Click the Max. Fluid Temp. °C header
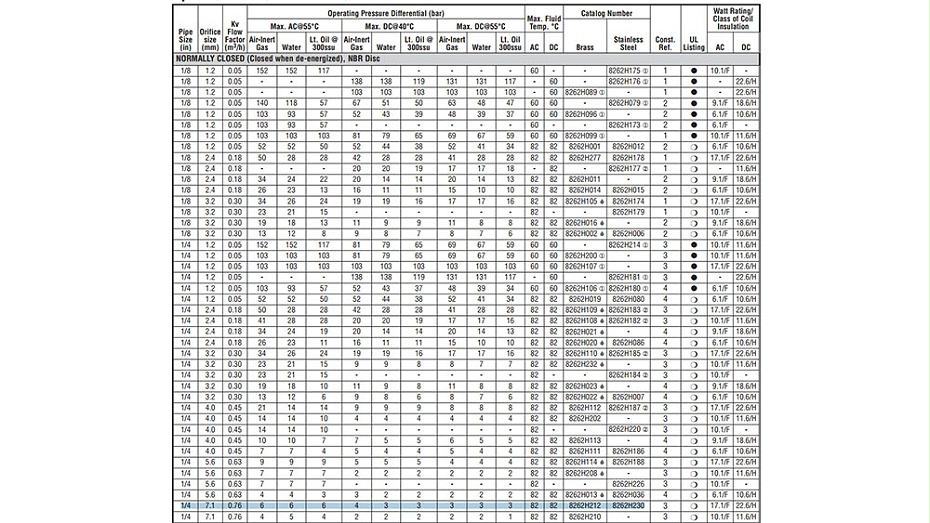930x523 pixels. click(546, 22)
